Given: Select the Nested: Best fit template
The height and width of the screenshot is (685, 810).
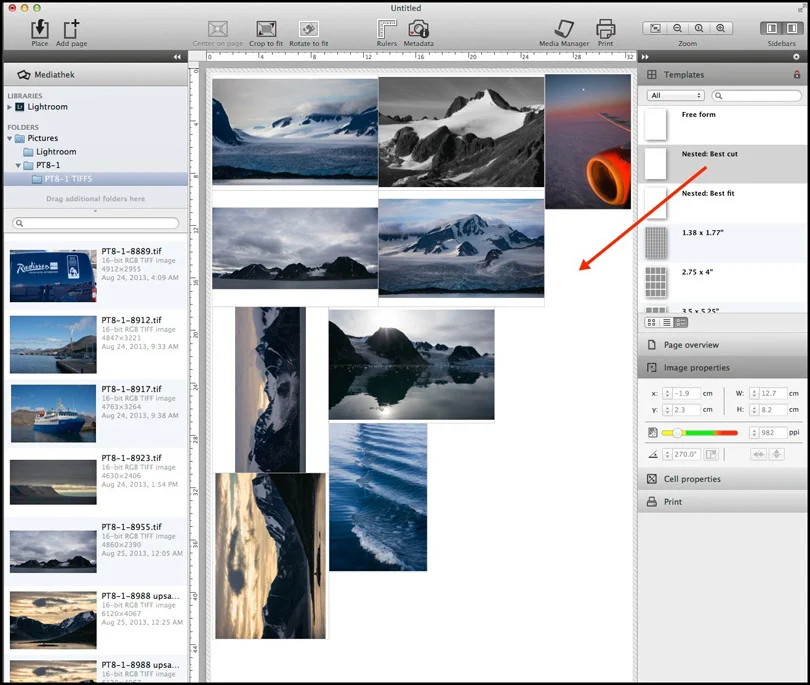Looking at the screenshot, I should 722,204.
